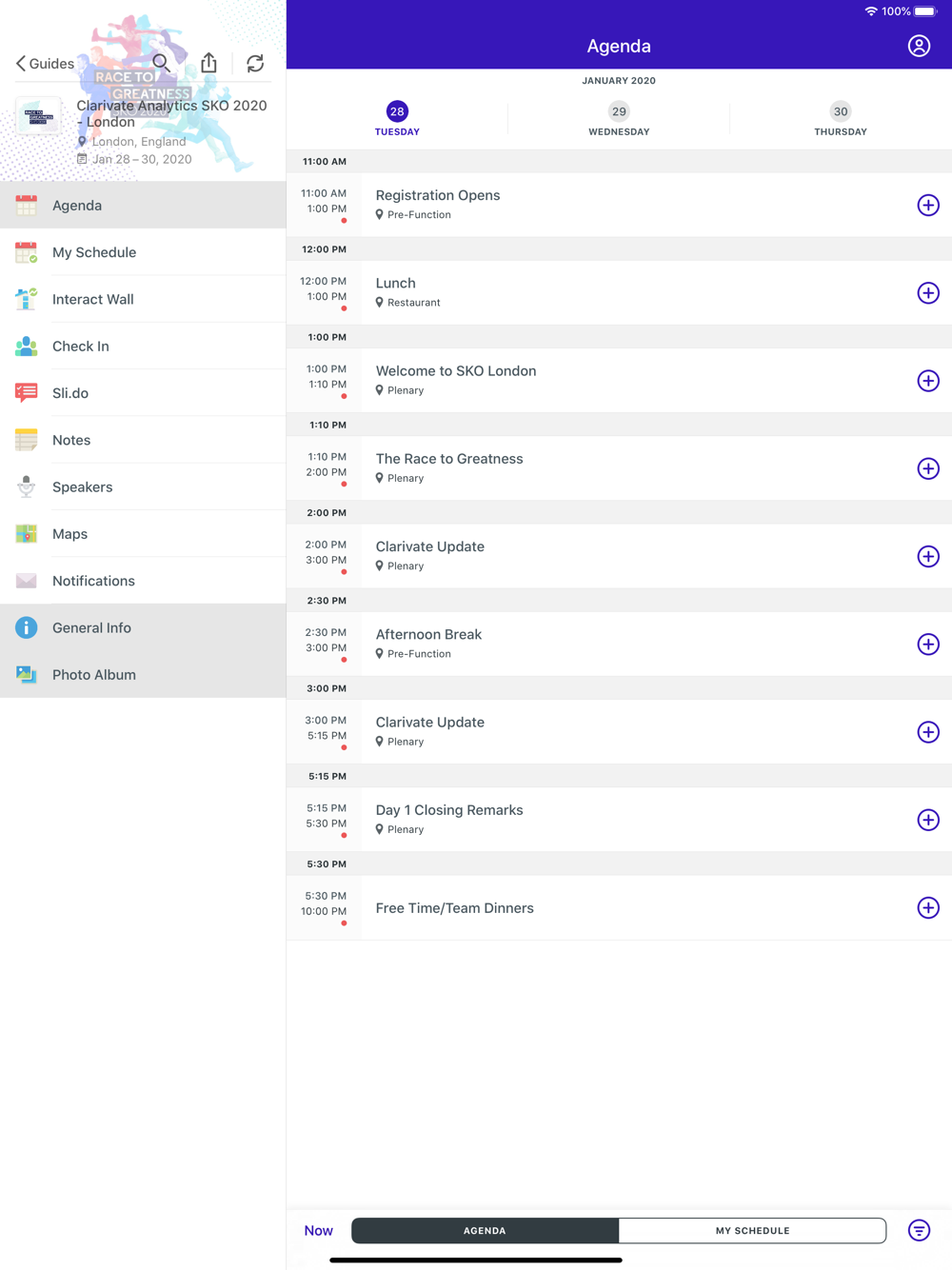The height and width of the screenshot is (1270, 952).
Task: Jump to Now in the agenda
Action: (x=318, y=1230)
